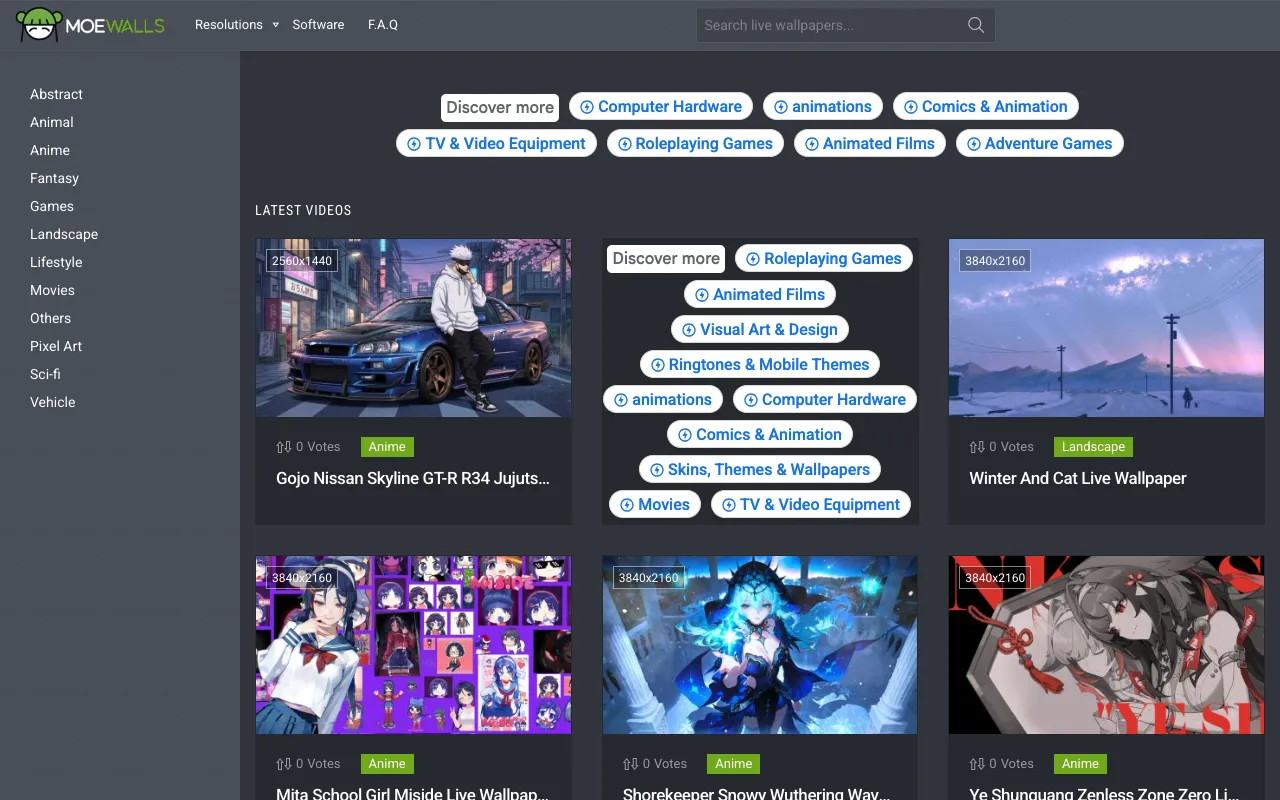Select the Vehicle category in the sidebar
1280x800 pixels.
(x=53, y=402)
